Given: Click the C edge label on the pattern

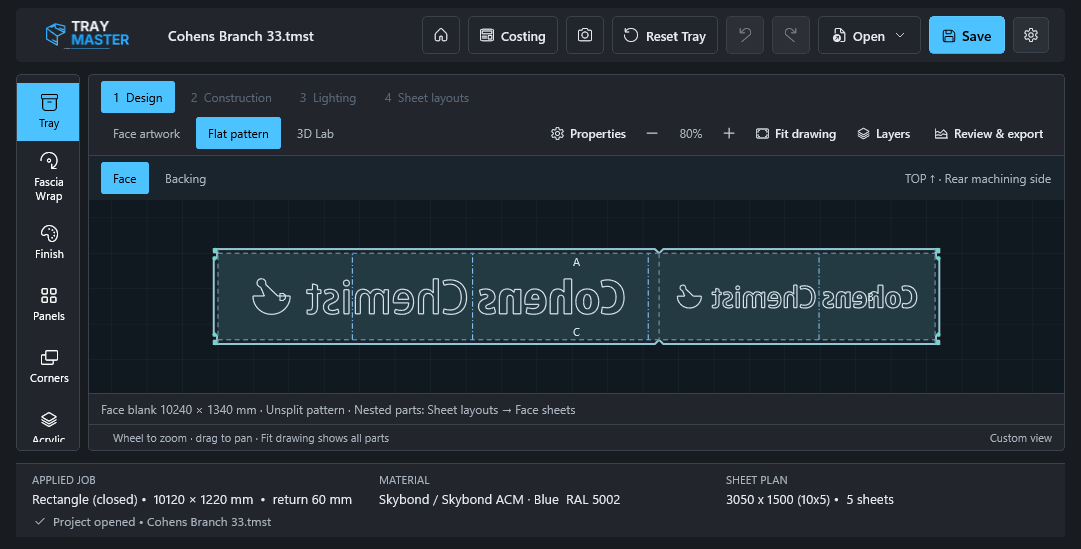Looking at the screenshot, I should (576, 332).
